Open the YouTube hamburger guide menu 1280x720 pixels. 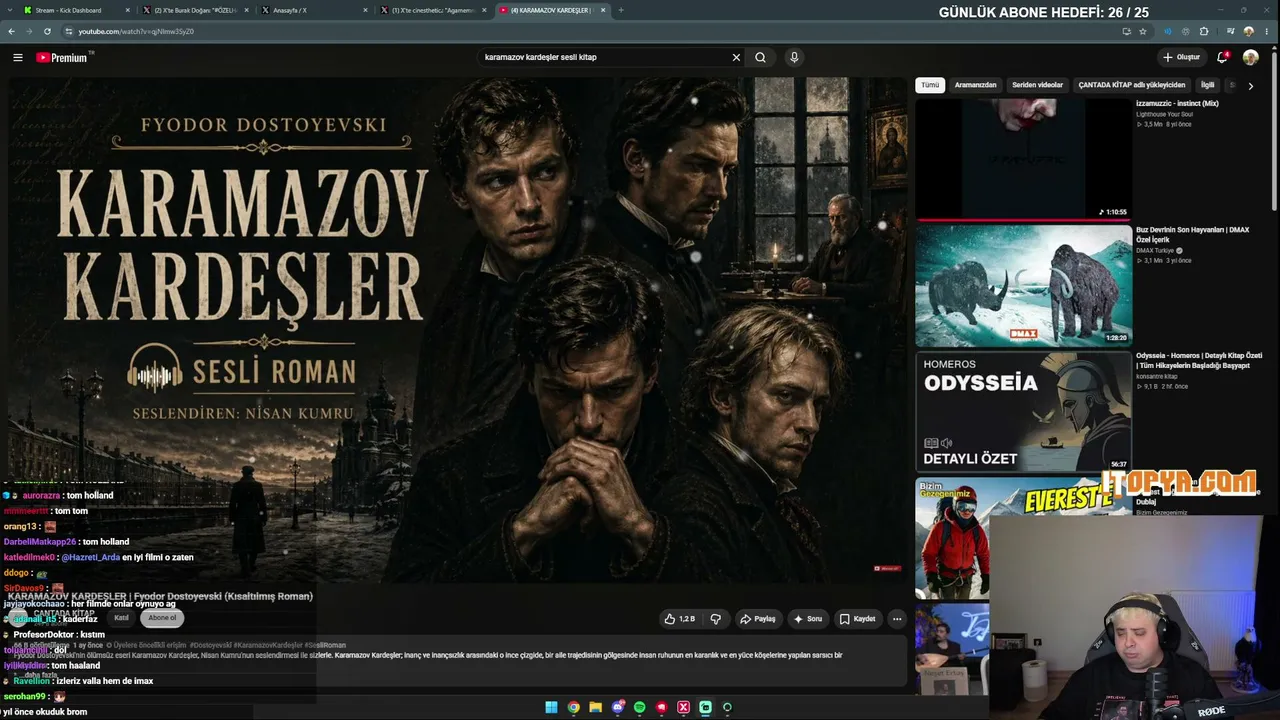tap(17, 57)
